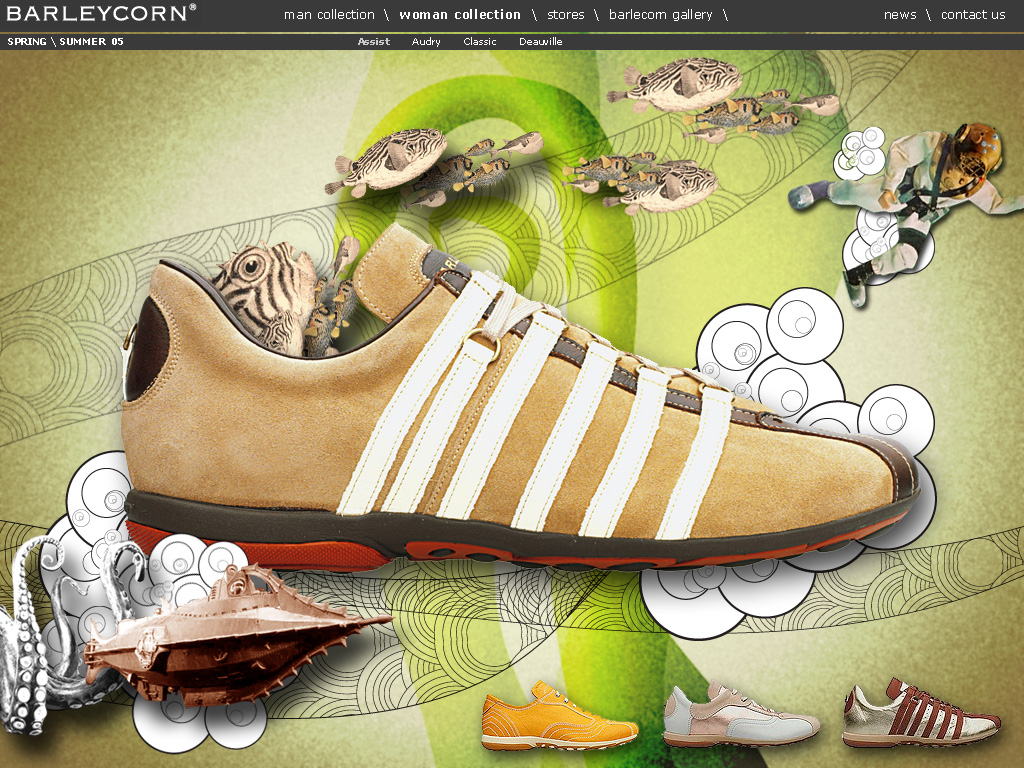Open the barlecorn gallery section
The width and height of the screenshot is (1024, 768).
point(660,14)
